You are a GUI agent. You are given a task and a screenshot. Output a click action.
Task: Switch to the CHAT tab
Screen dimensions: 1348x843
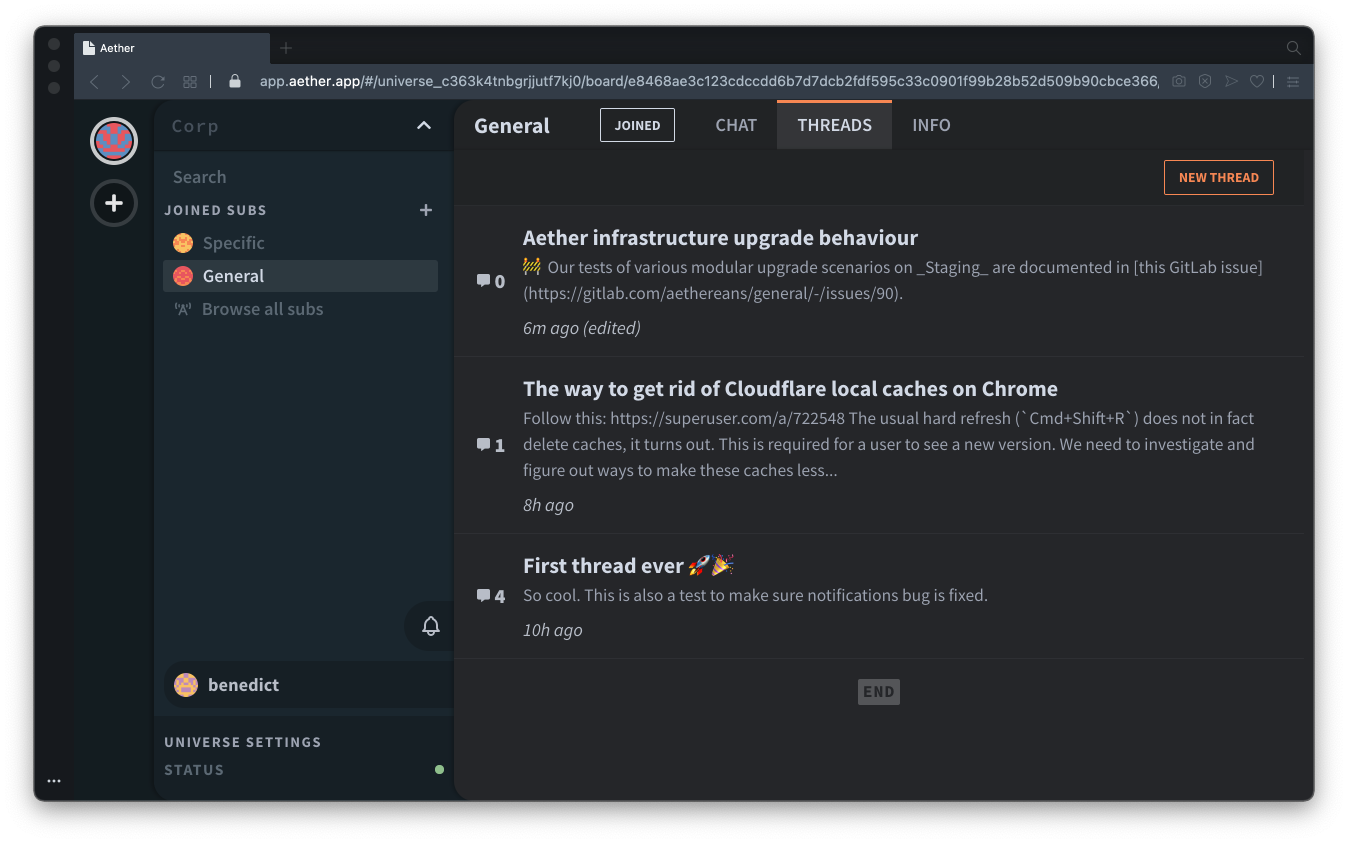pos(736,125)
